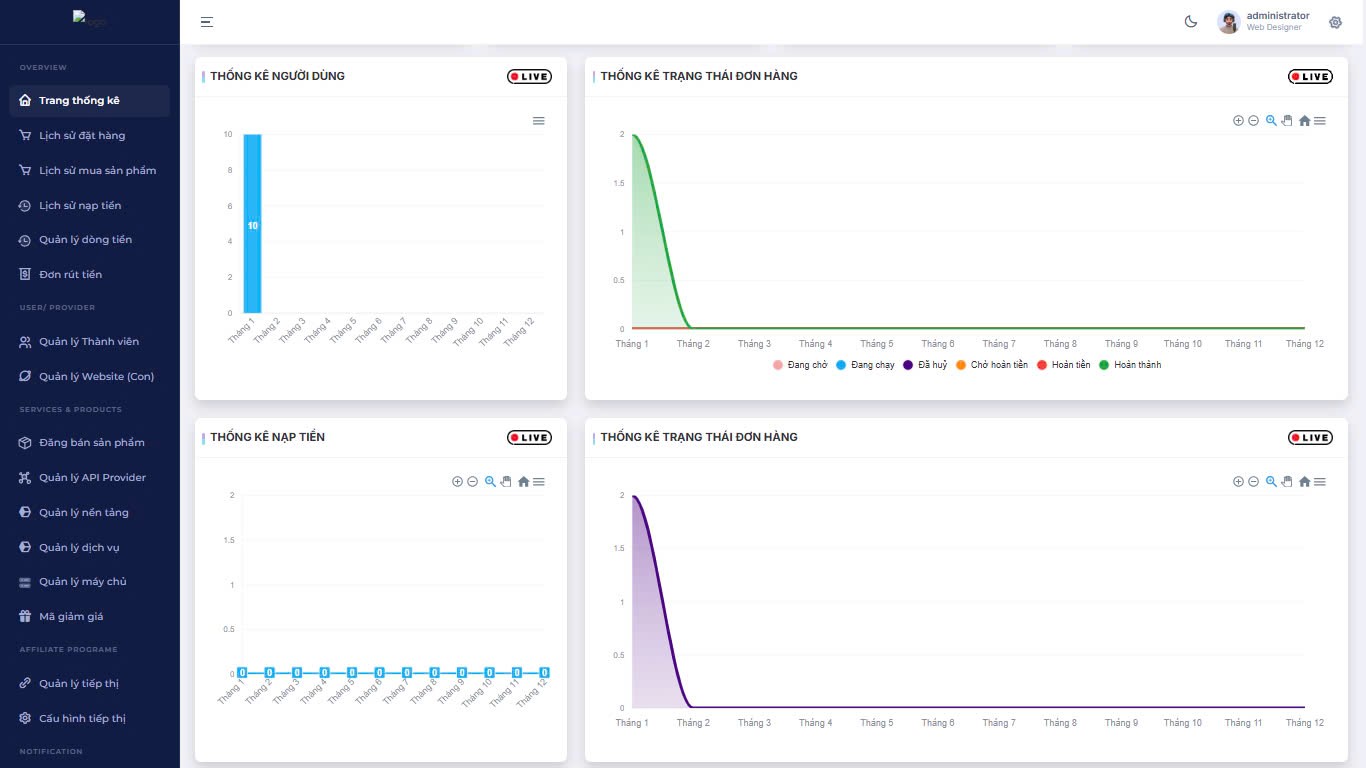Screen dimensions: 1366x768
Task: Go to Đăng bán sản phẩm
Action: [x=90, y=443]
